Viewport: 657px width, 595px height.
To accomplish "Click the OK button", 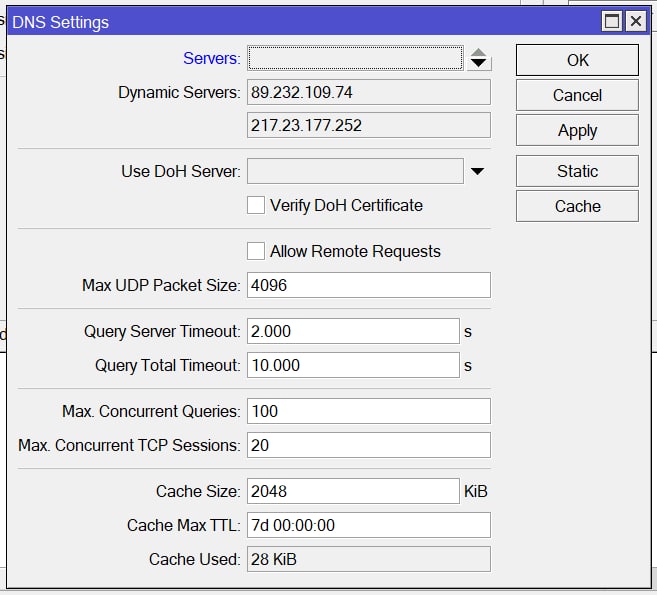I will coord(577,60).
